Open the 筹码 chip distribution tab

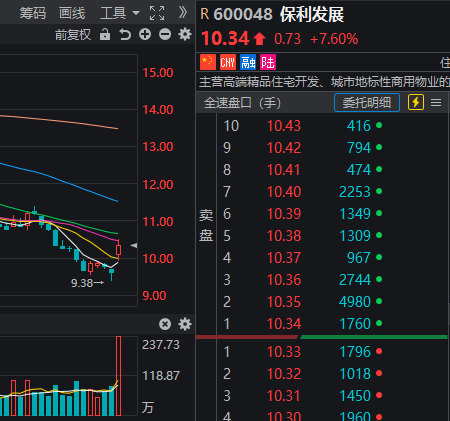32,13
